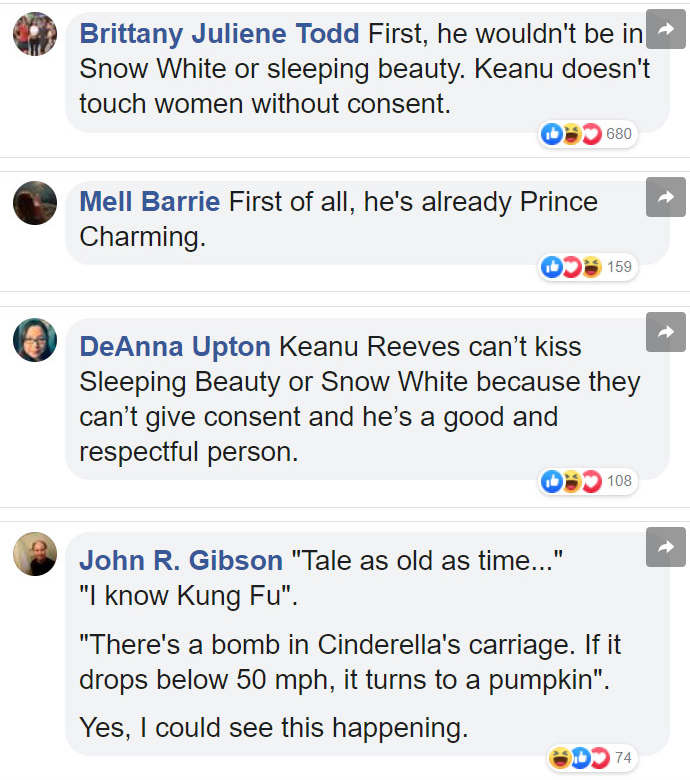The width and height of the screenshot is (690, 780).
Task: Click share arrow on Mell Barrie's comment
Action: [x=665, y=198]
